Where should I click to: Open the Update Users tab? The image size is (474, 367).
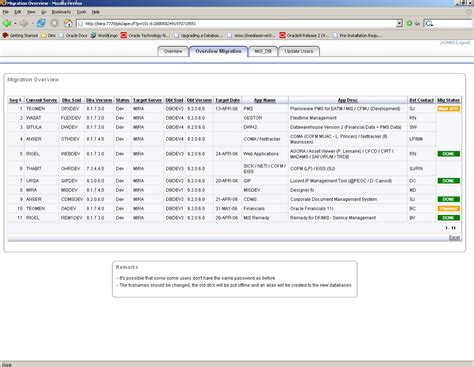coord(299,51)
